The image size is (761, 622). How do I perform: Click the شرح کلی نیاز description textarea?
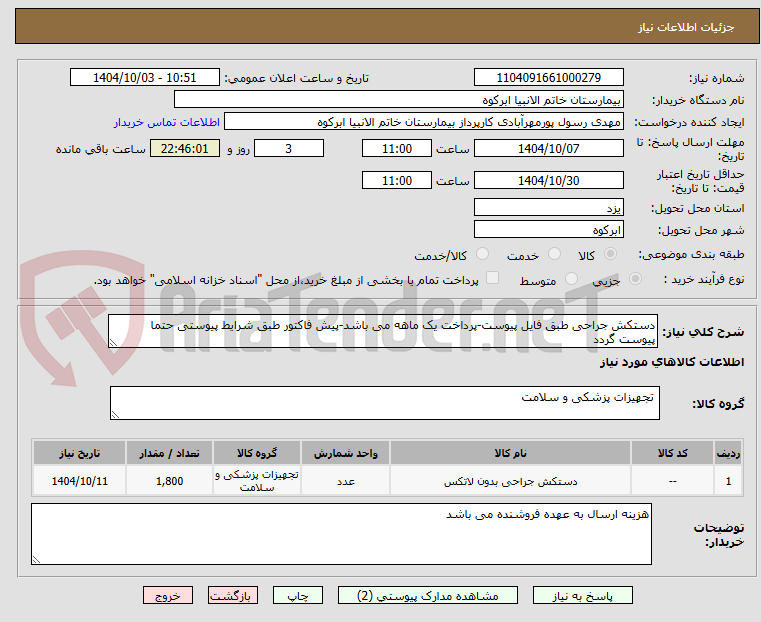[383, 331]
